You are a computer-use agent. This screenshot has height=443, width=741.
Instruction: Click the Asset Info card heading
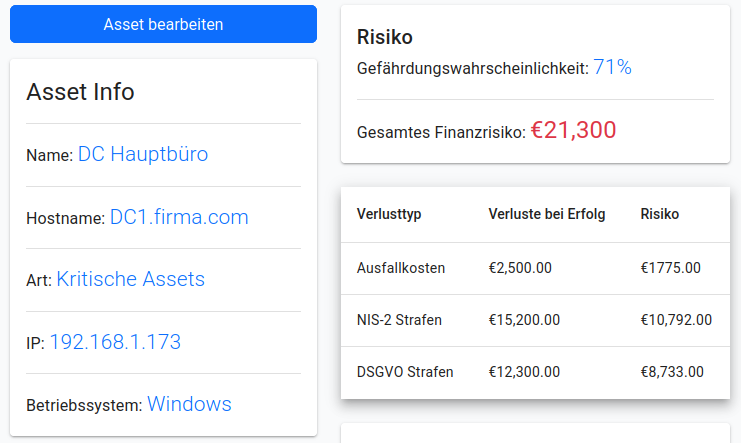80,92
